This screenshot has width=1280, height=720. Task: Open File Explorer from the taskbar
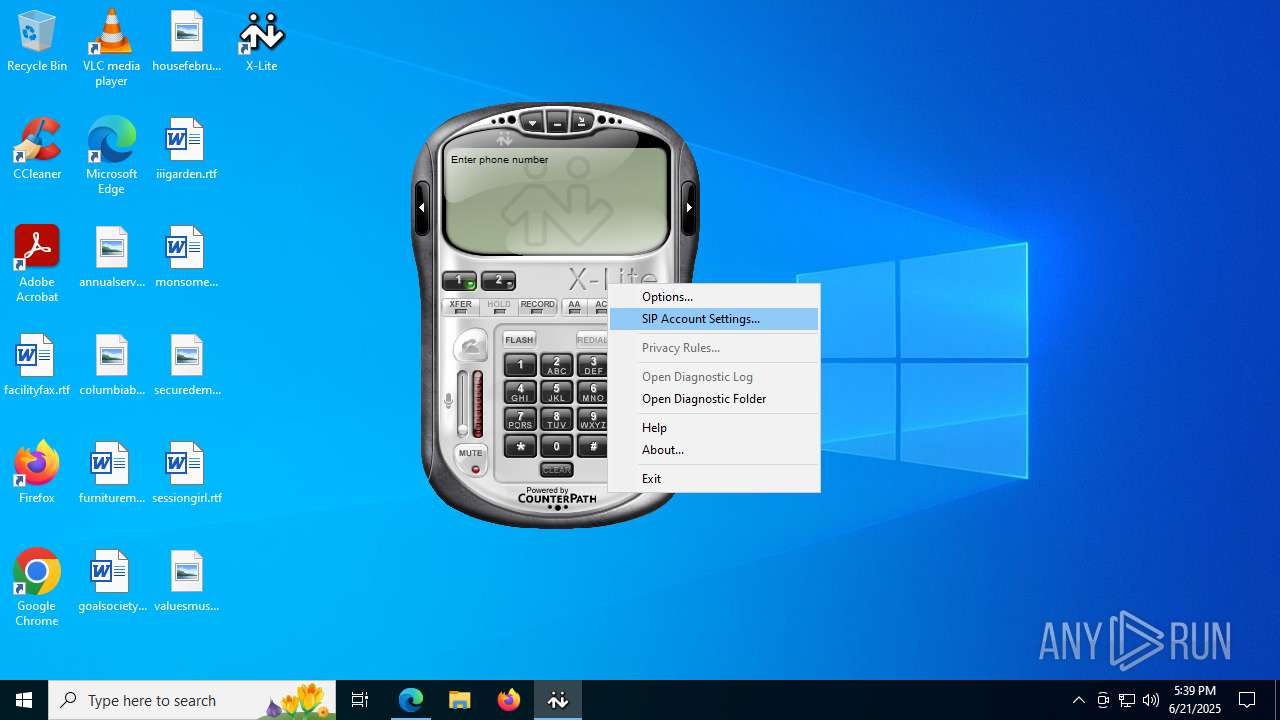click(460, 700)
